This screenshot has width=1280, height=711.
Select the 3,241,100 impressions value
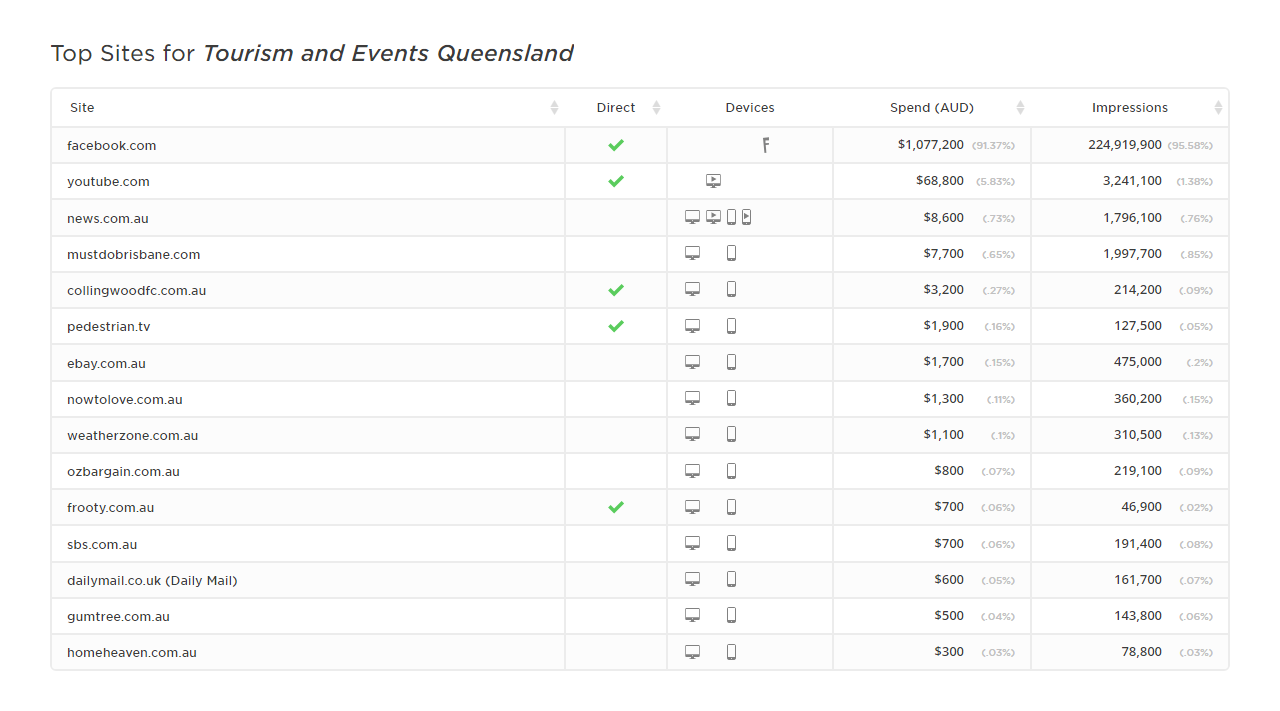pos(1133,181)
